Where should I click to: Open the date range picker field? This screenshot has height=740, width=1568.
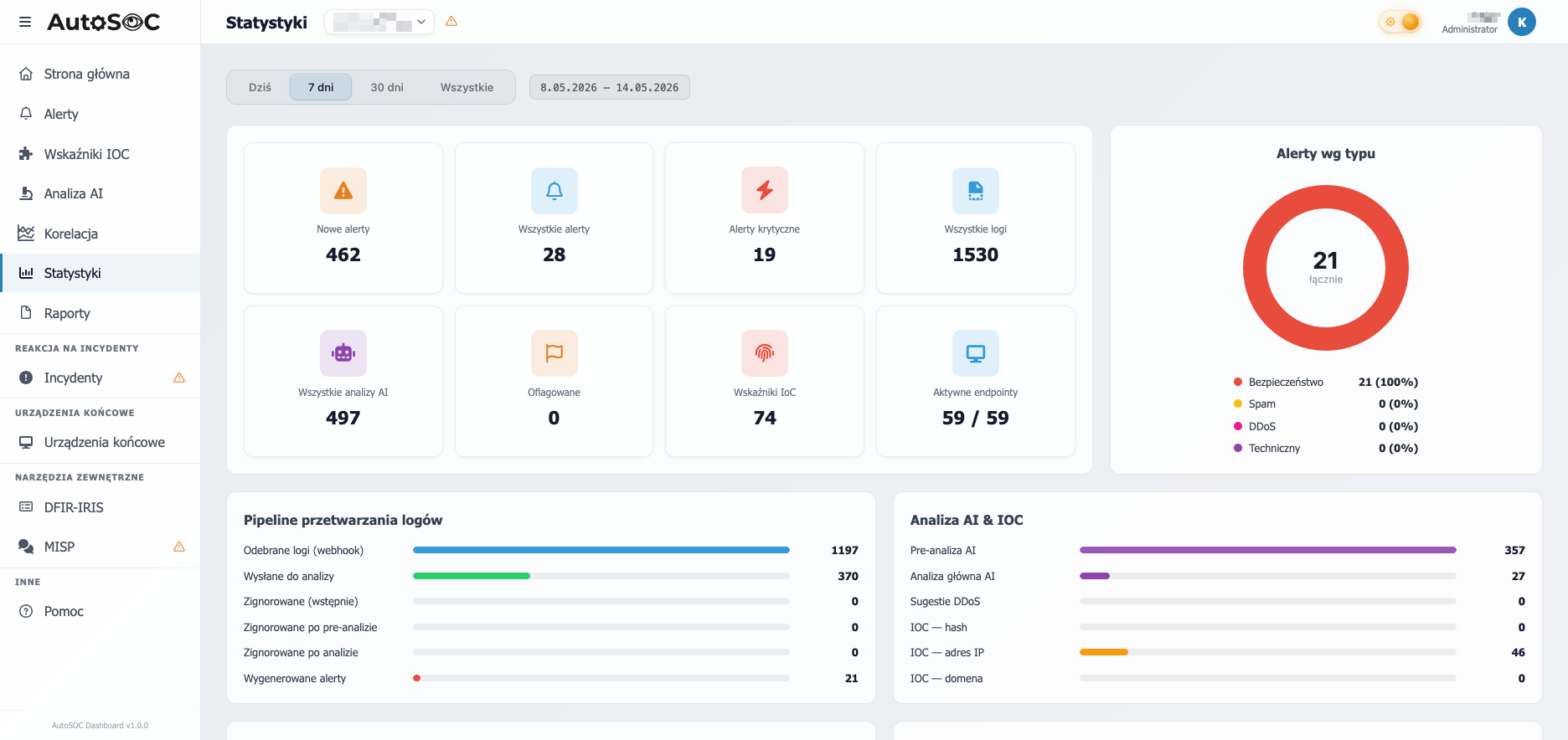tap(610, 87)
